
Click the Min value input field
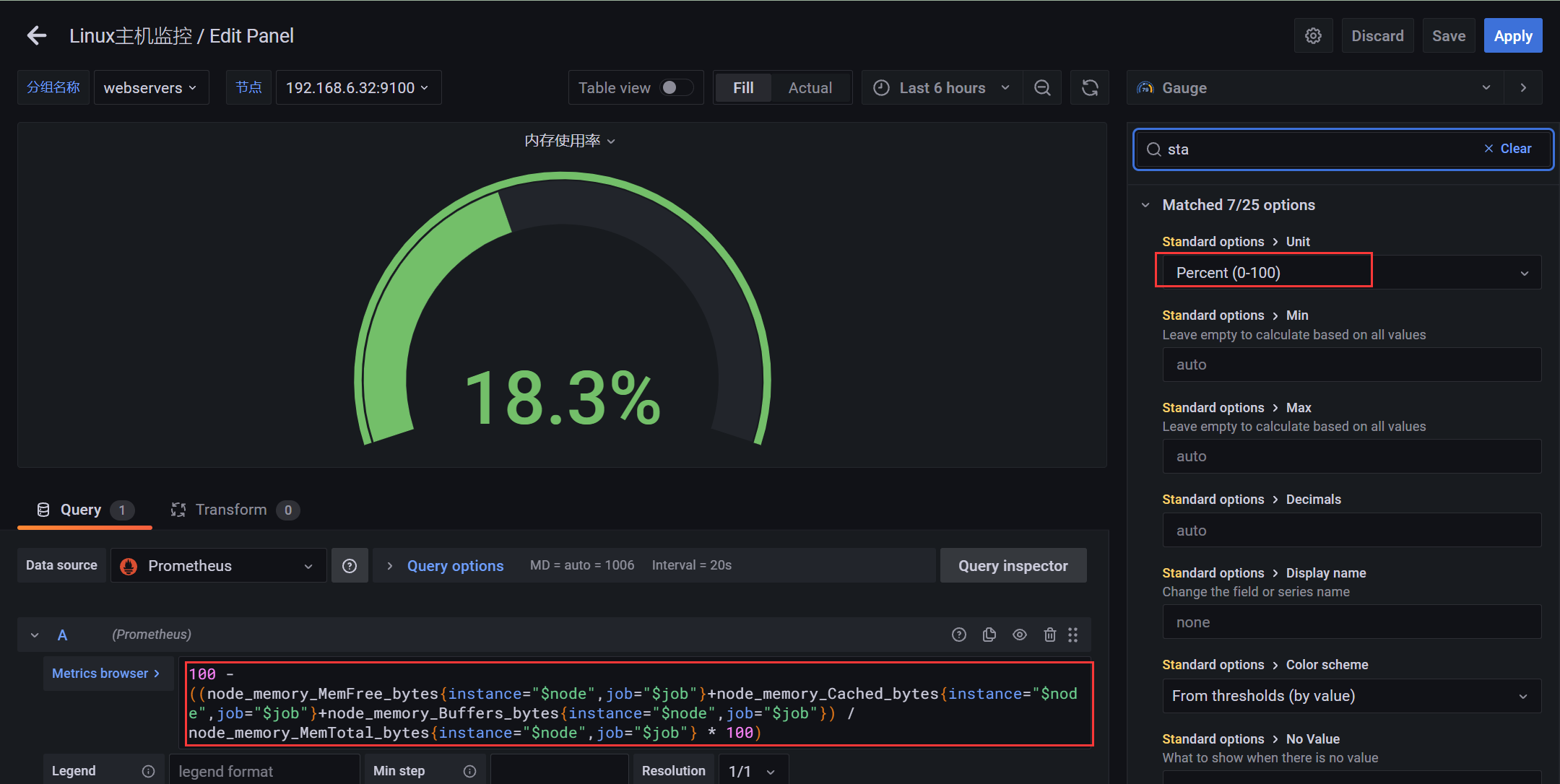click(x=1351, y=365)
